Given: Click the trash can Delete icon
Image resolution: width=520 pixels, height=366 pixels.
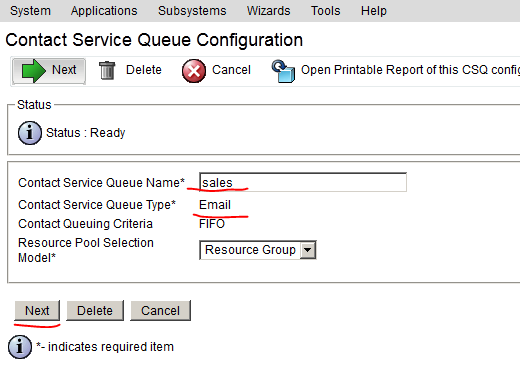Looking at the screenshot, I should [x=107, y=70].
